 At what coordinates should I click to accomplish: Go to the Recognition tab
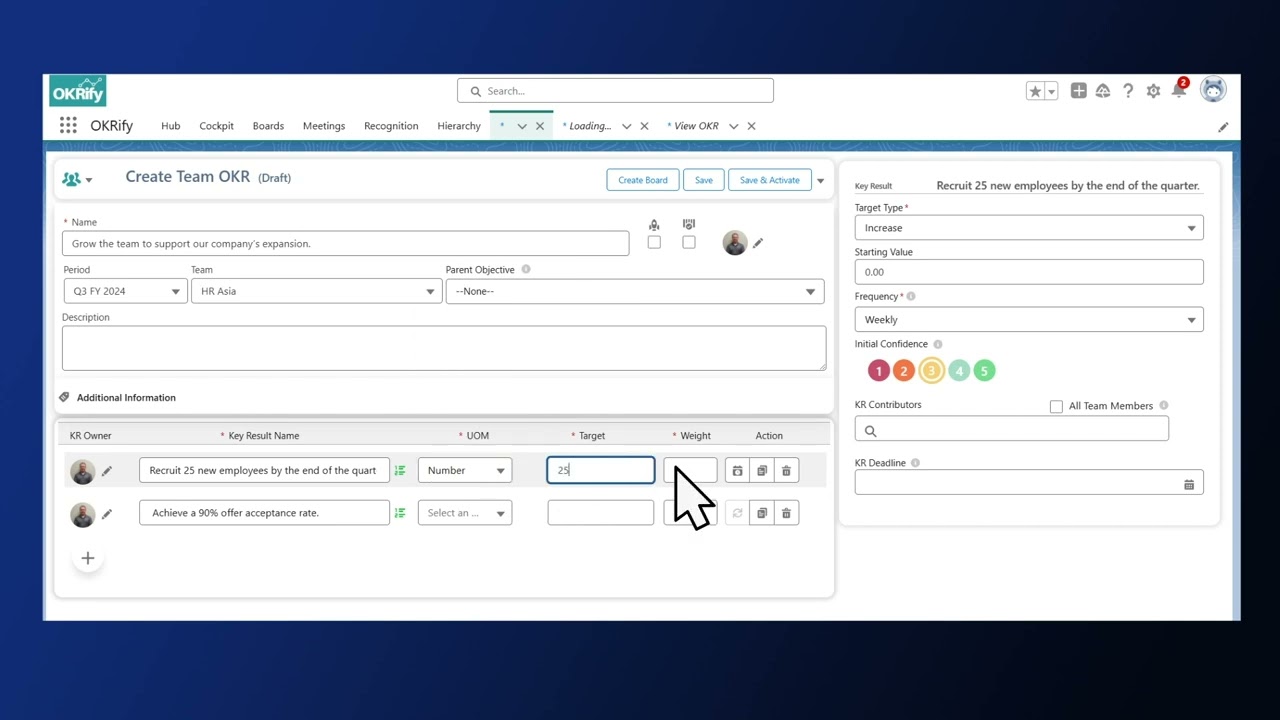click(x=391, y=126)
